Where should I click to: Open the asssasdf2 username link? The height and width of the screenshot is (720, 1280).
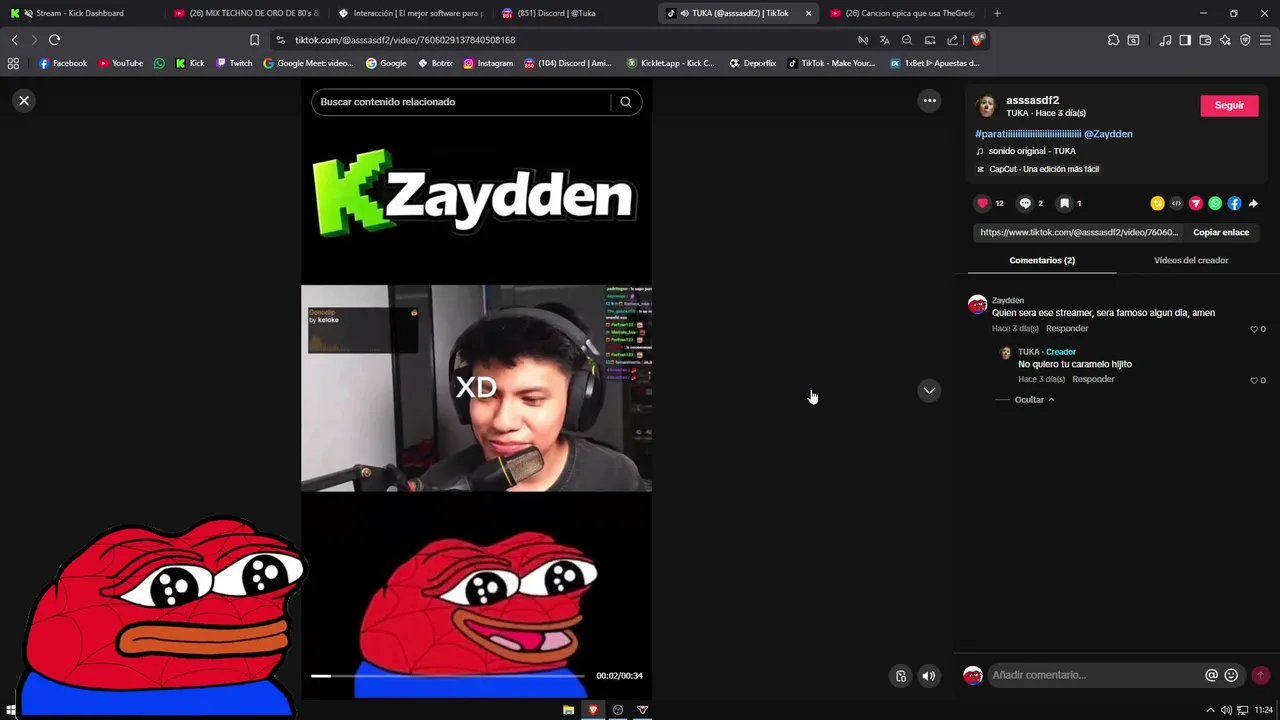(x=1032, y=100)
